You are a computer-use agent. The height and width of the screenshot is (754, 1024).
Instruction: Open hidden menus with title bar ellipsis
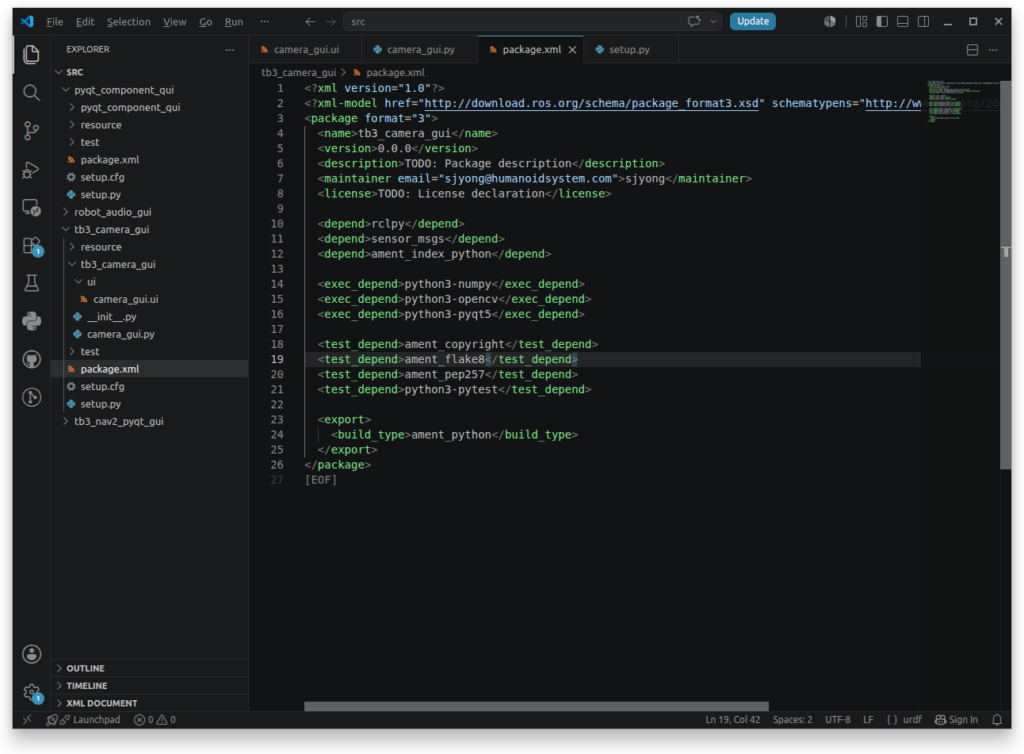(264, 22)
